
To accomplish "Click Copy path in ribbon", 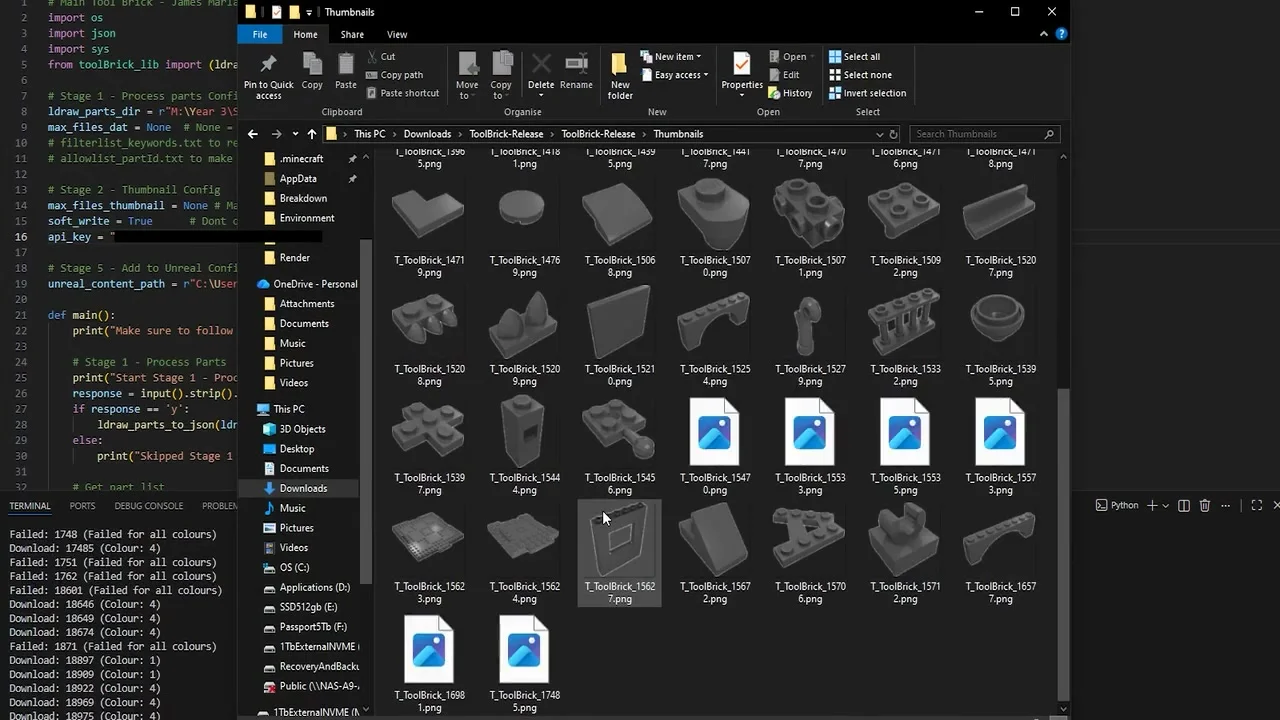I will coord(394,75).
